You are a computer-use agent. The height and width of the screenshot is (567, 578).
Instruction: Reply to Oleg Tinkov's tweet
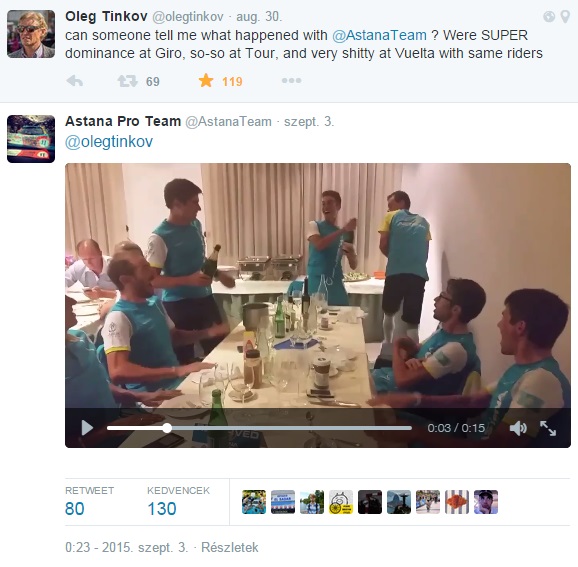[75, 81]
